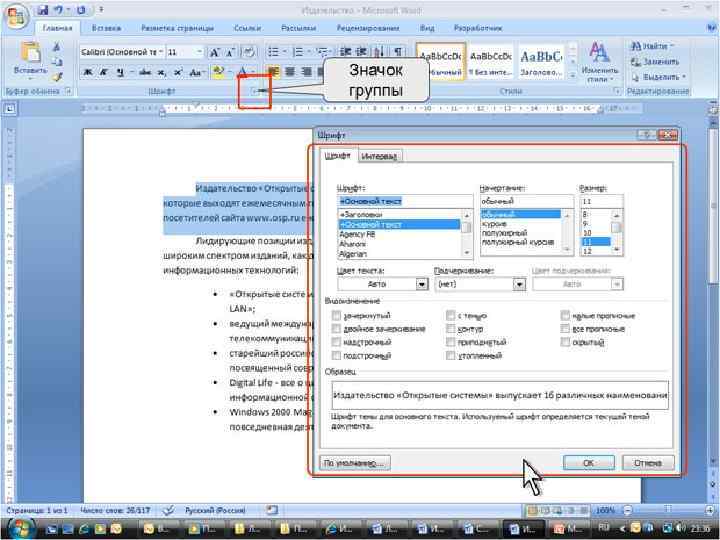Open the Подчеркивание underline style dropdown
Image resolution: width=720 pixels, height=540 pixels.
coord(519,284)
